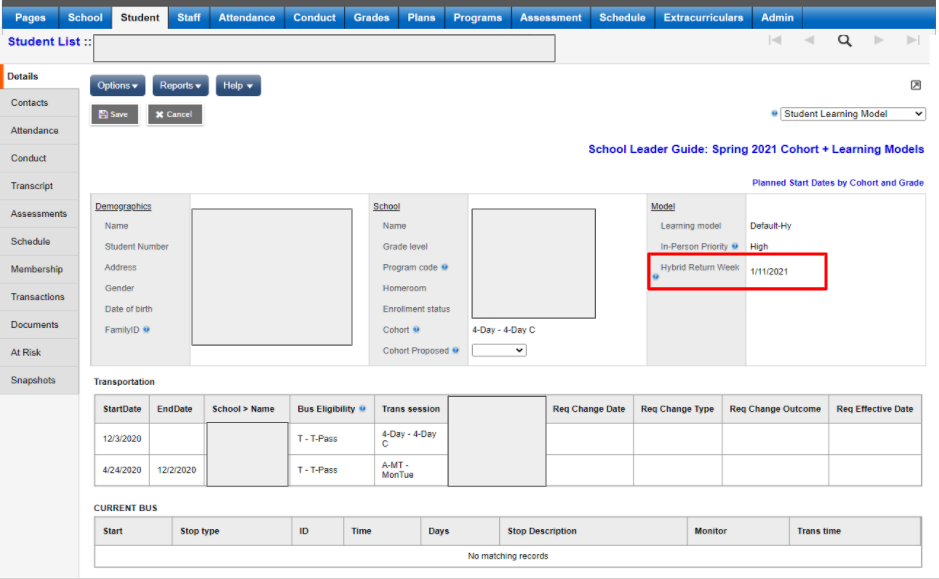939x579 pixels.
Task: Open the Options dropdown menu
Action: [x=117, y=86]
